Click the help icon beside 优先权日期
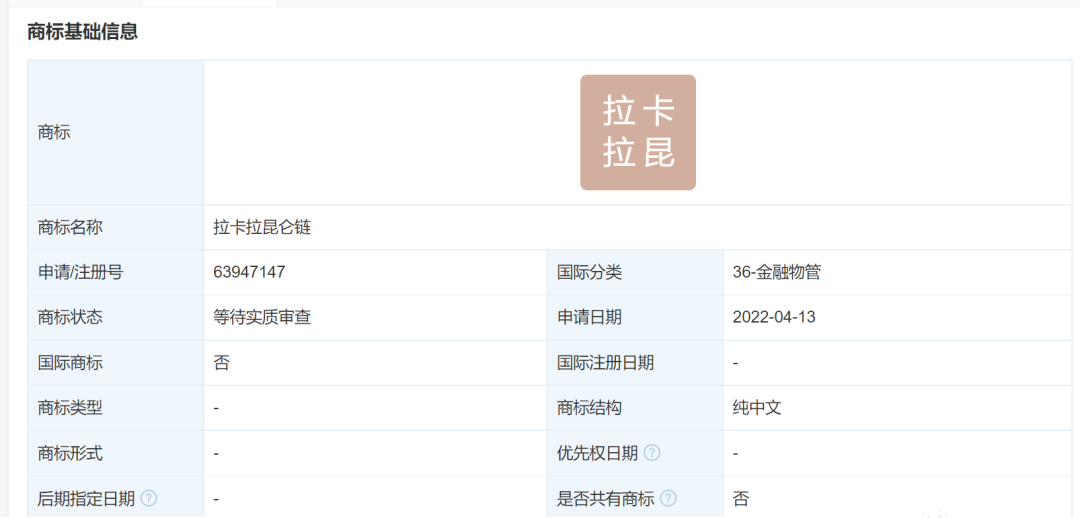The image size is (1080, 518). coord(652,453)
